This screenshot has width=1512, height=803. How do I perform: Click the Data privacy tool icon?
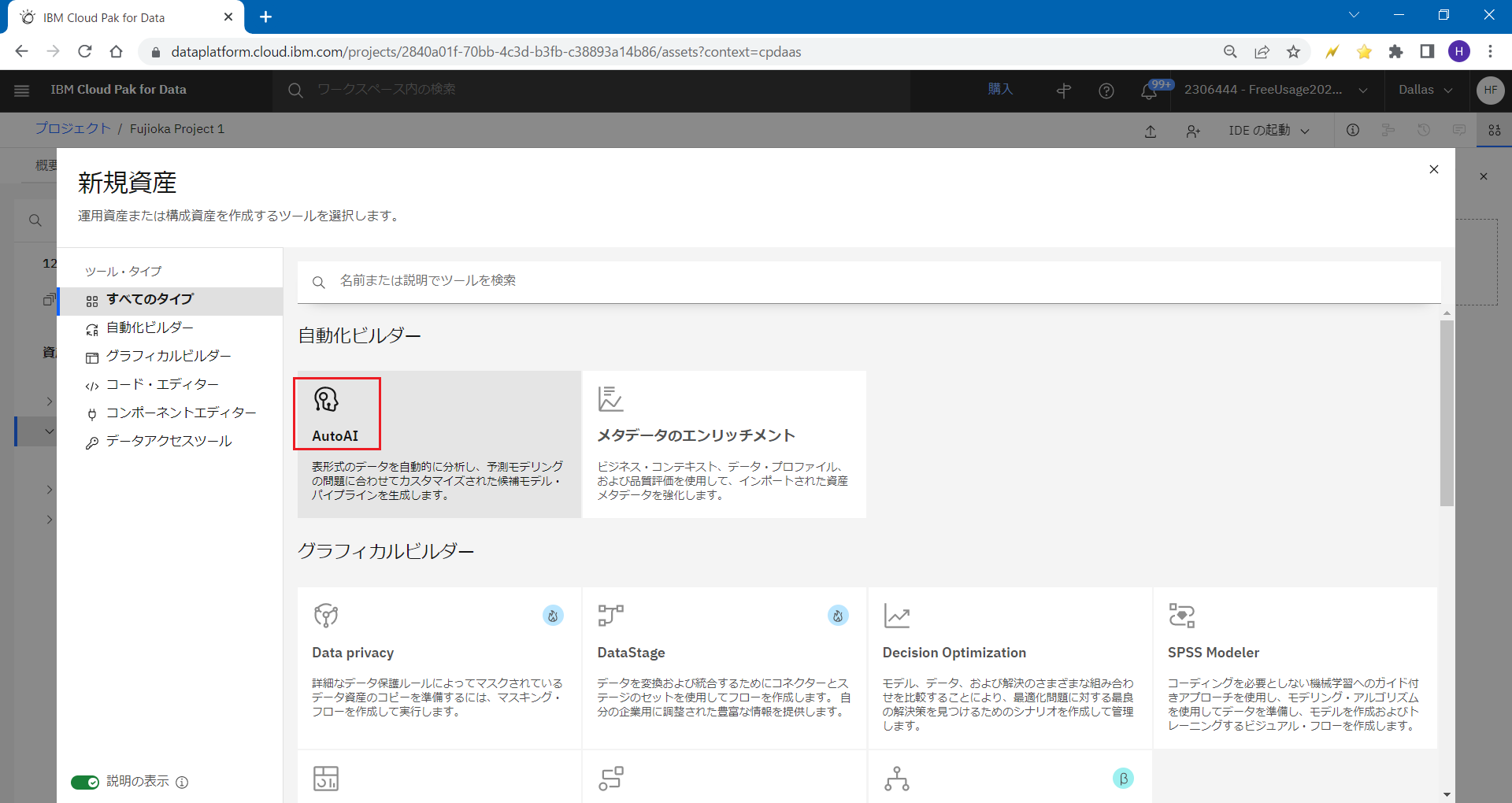coord(326,615)
